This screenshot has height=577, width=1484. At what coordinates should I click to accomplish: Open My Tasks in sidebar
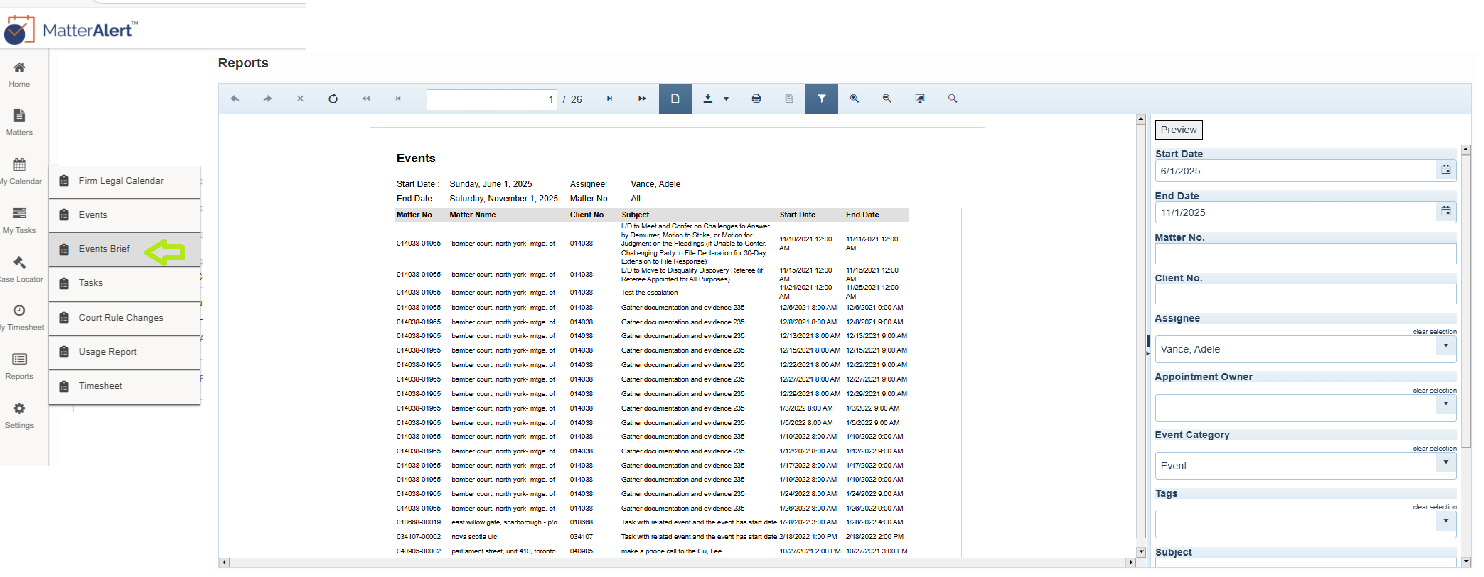(19, 221)
